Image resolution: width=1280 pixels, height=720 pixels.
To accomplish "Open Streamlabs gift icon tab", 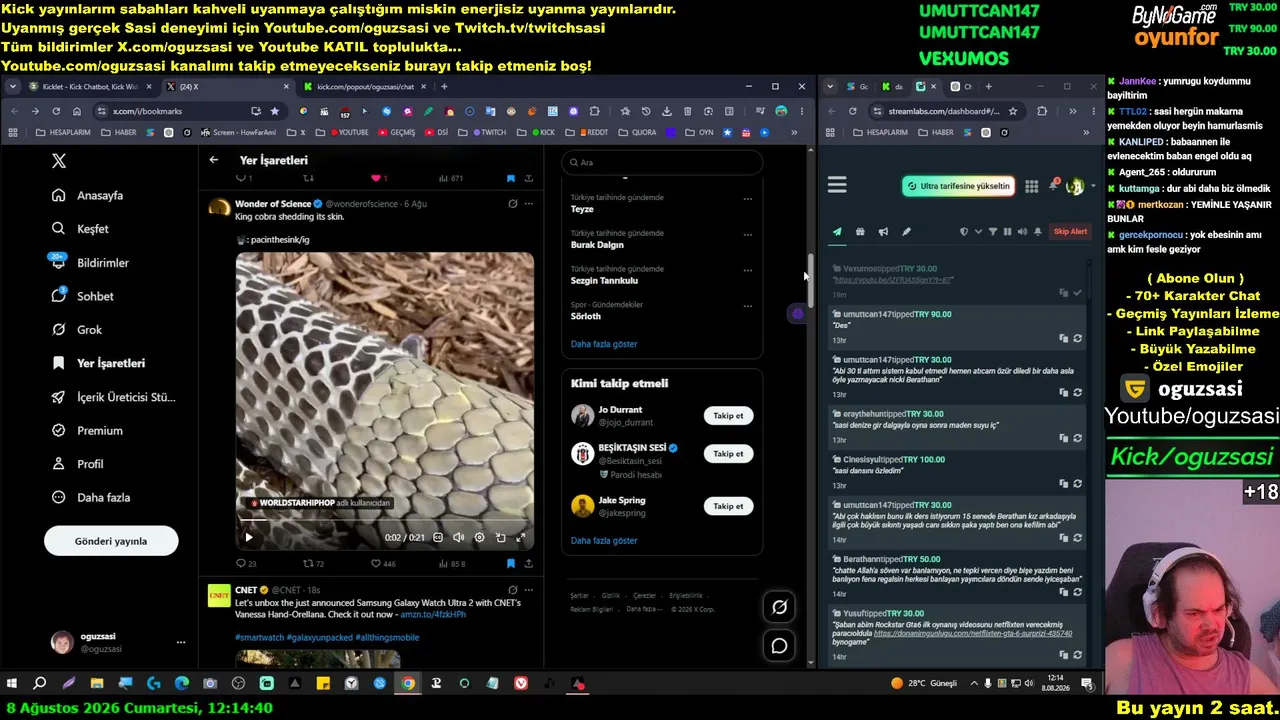I will [x=860, y=232].
